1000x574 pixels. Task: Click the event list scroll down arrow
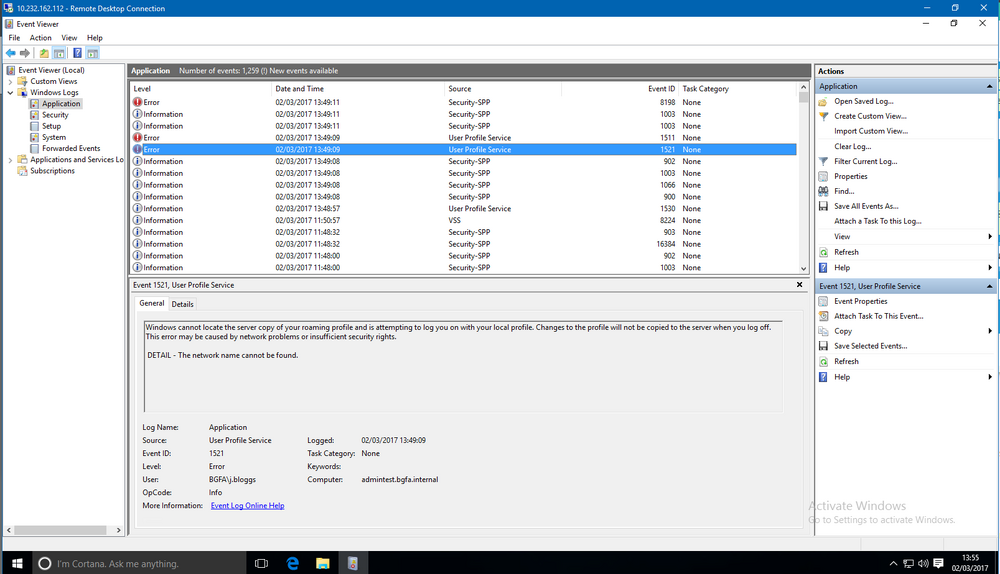click(x=803, y=269)
